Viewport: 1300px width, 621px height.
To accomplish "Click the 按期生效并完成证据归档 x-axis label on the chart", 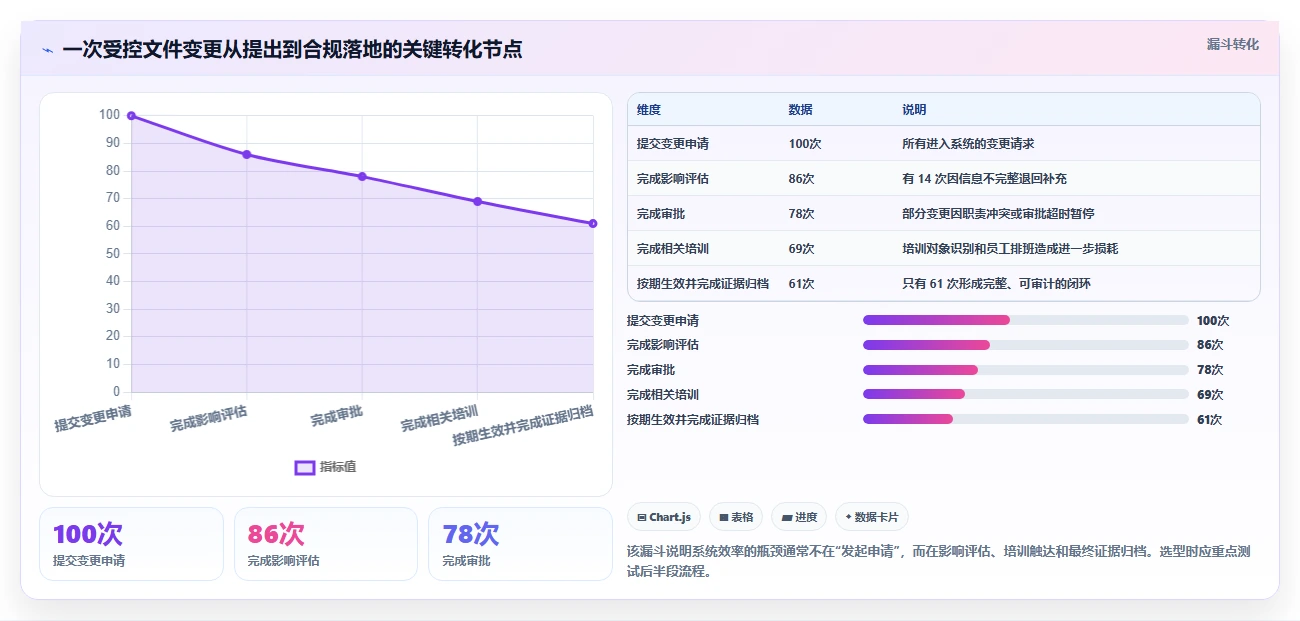I will (523, 425).
